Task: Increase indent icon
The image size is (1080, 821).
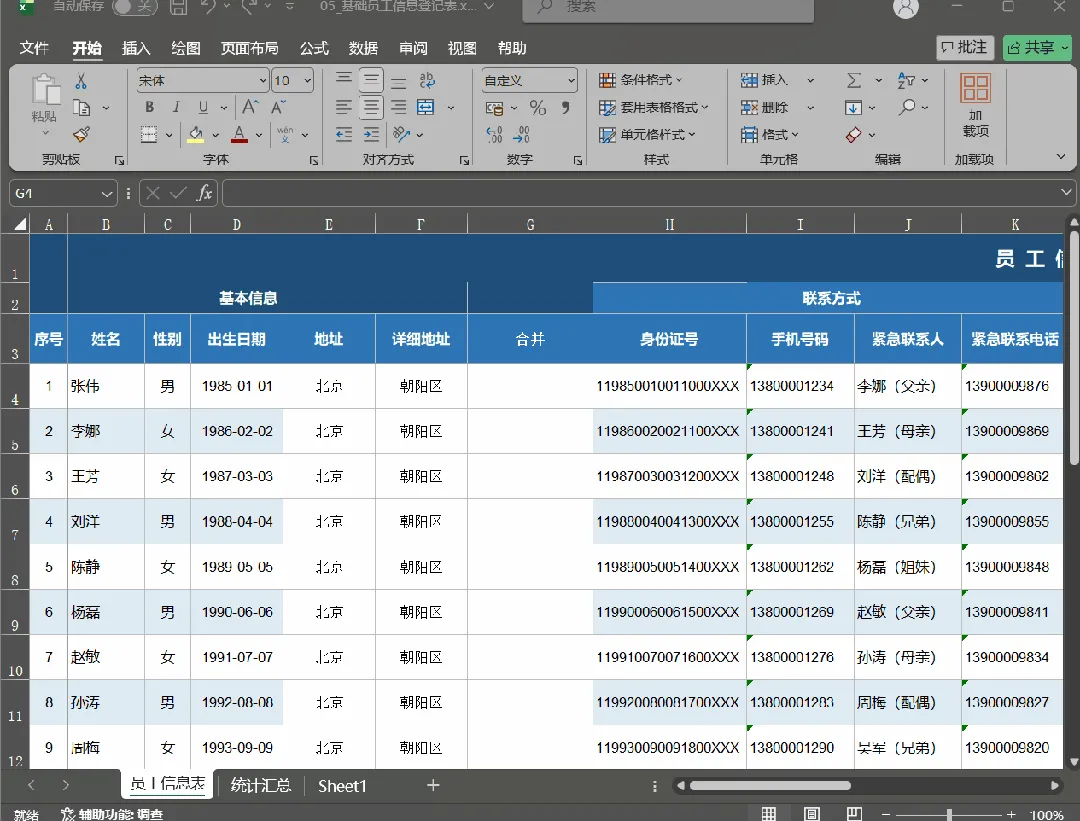Action: 371,134
